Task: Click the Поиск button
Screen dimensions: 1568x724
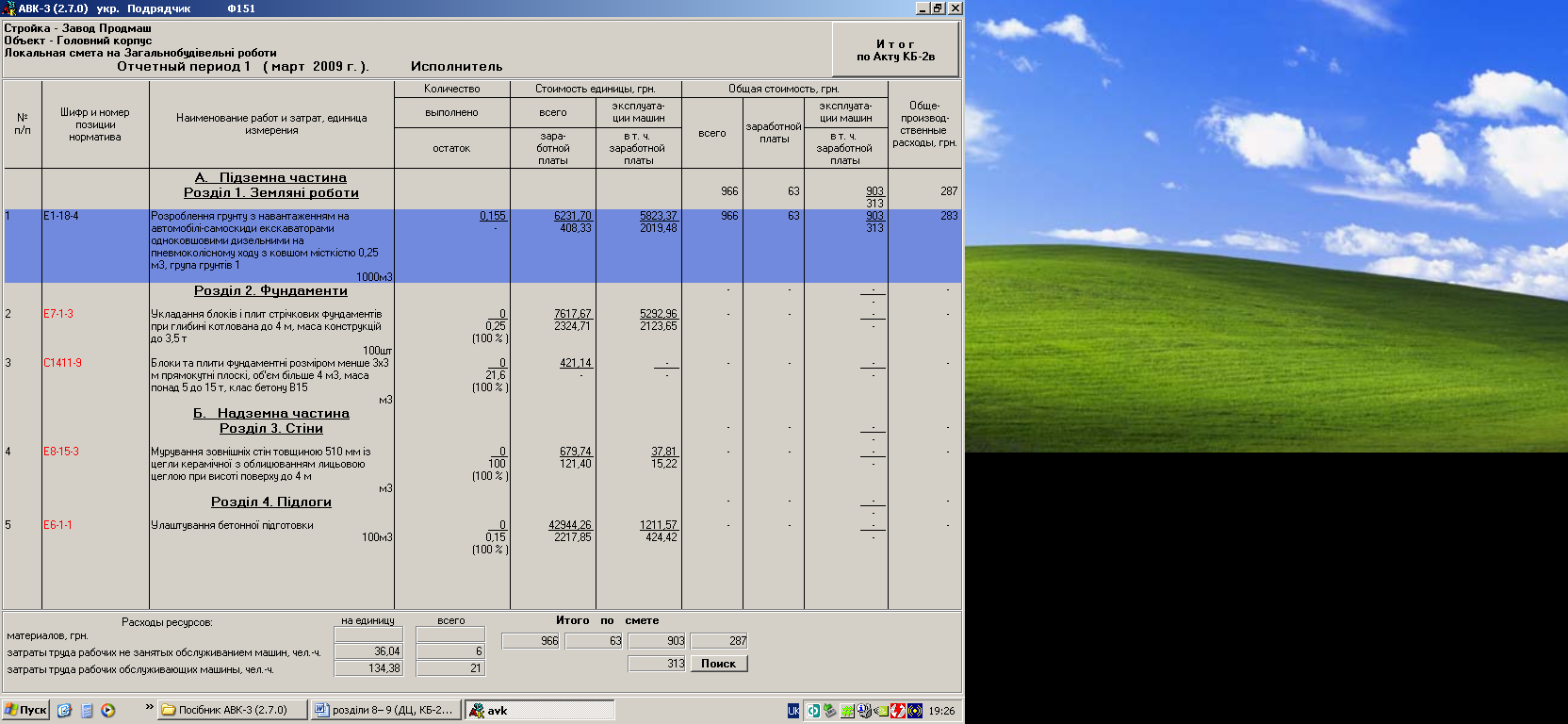Action: click(x=718, y=664)
